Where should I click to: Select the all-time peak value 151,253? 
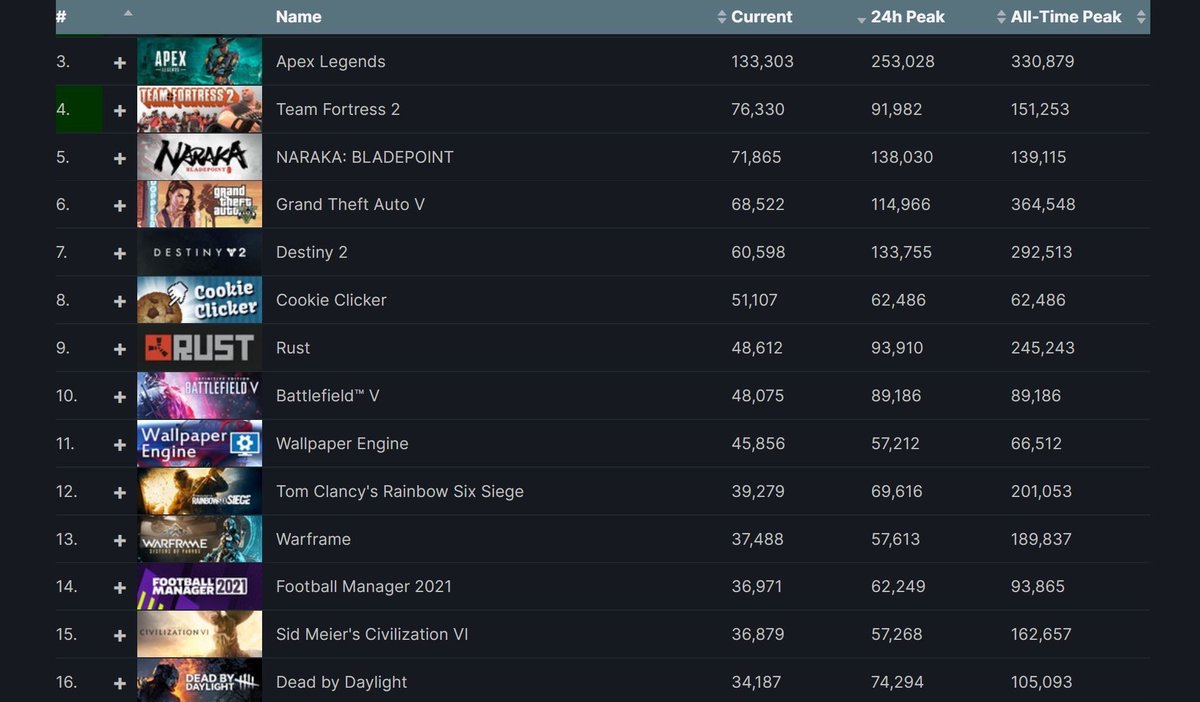pos(1040,110)
